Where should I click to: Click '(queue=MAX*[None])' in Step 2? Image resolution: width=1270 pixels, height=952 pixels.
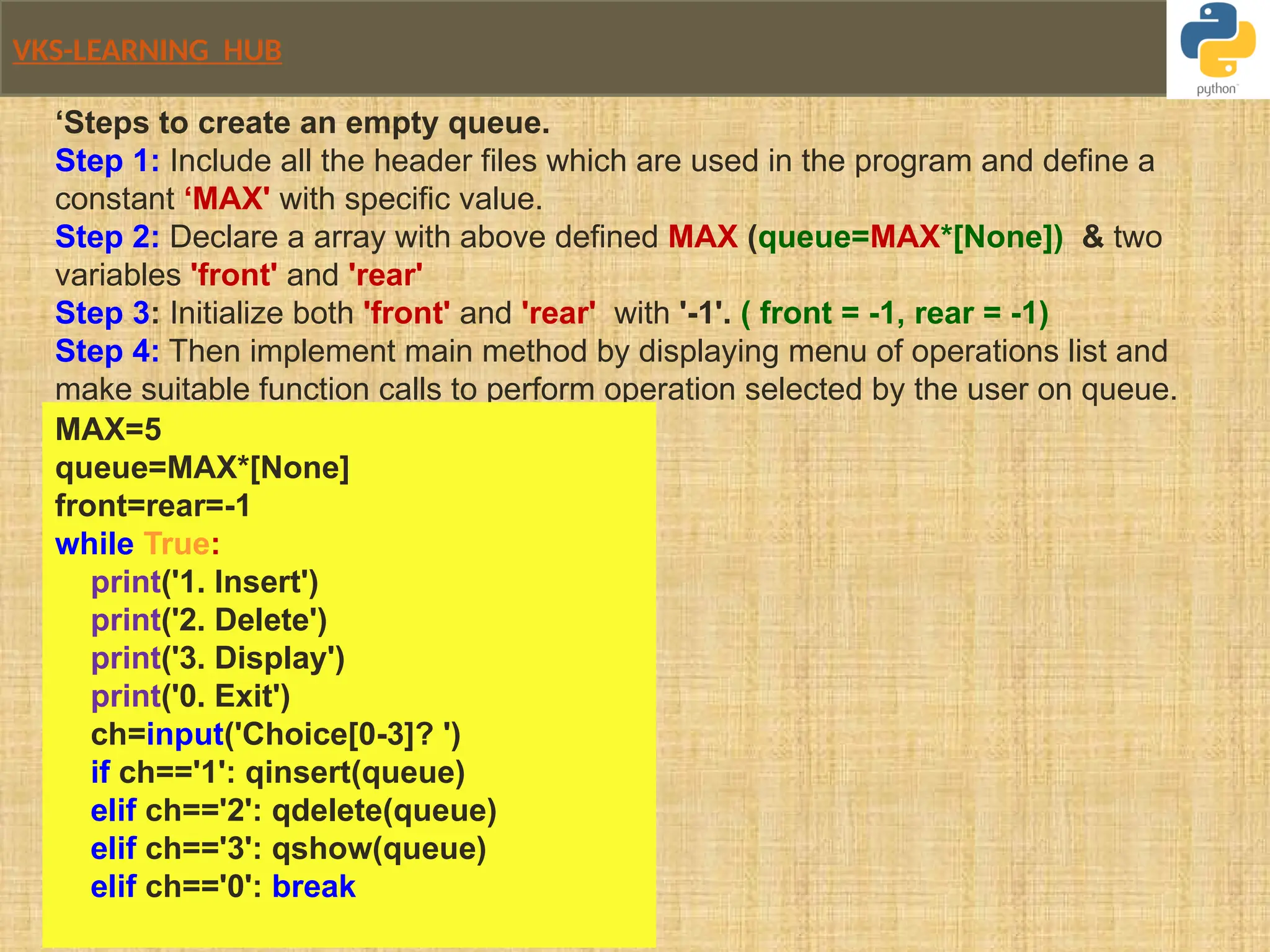(x=905, y=237)
